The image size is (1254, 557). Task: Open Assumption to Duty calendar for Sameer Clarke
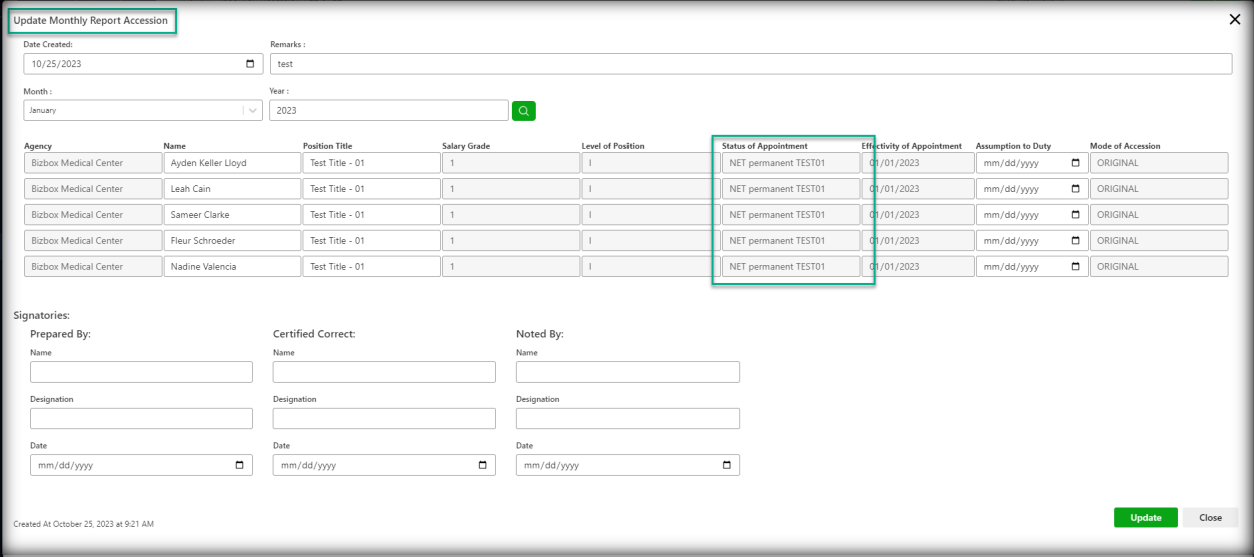[x=1076, y=215]
